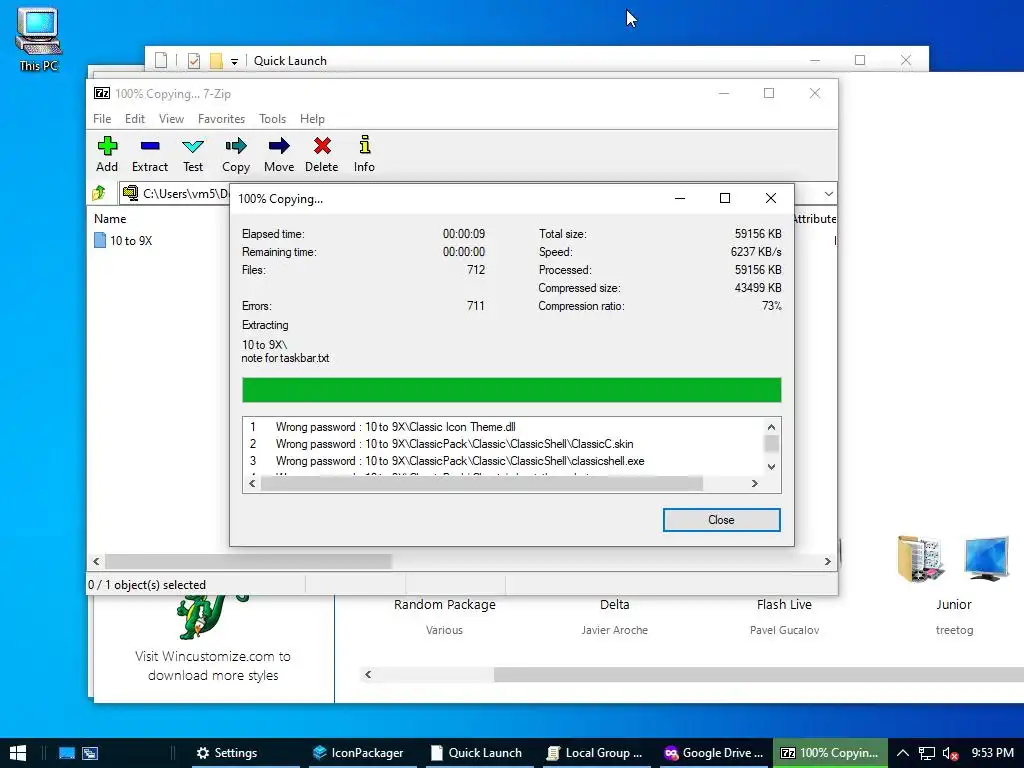Switch to Local Group taskbar button
1024x768 pixels.
595,753
